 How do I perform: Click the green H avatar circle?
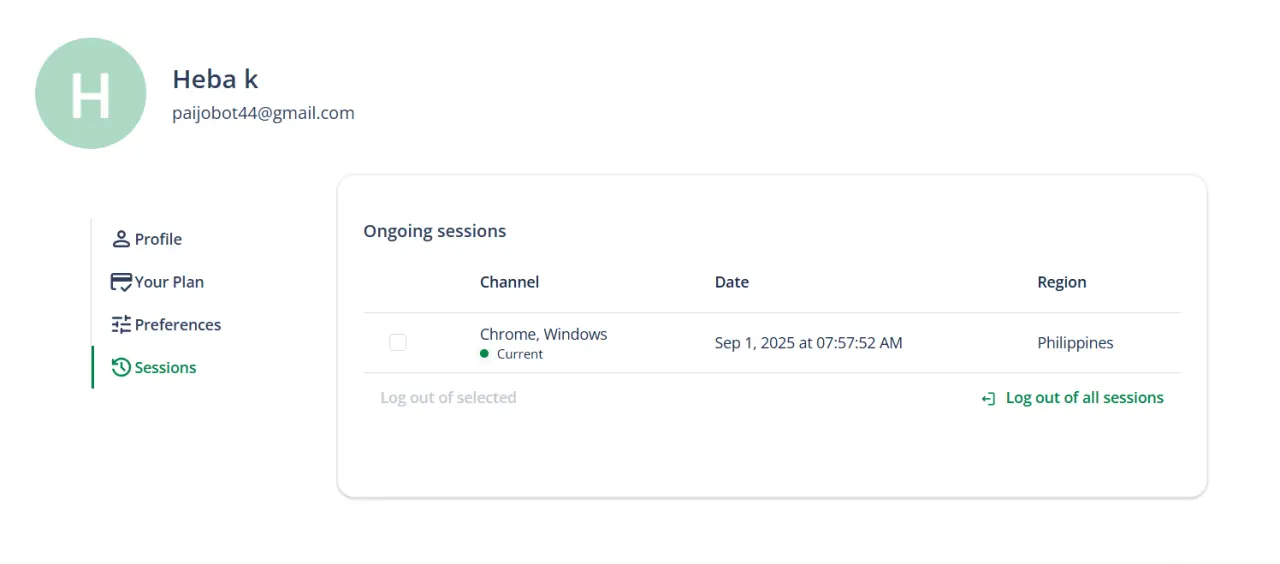[91, 94]
